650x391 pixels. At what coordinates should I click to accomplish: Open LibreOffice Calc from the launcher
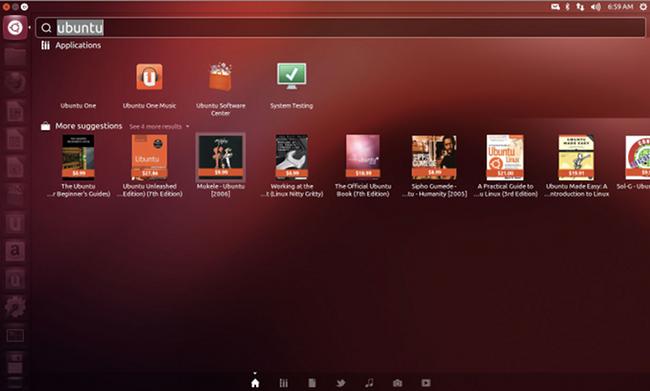pos(15,139)
